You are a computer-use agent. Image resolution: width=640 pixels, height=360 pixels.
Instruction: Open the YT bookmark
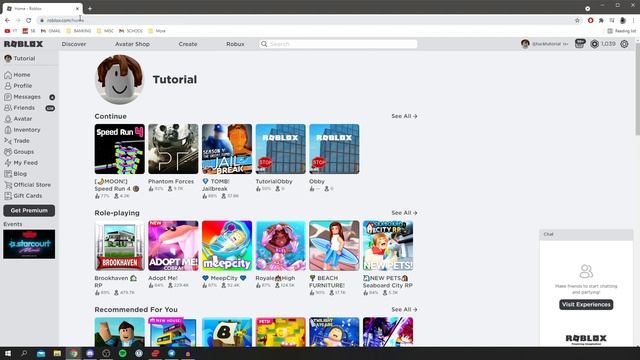point(11,31)
